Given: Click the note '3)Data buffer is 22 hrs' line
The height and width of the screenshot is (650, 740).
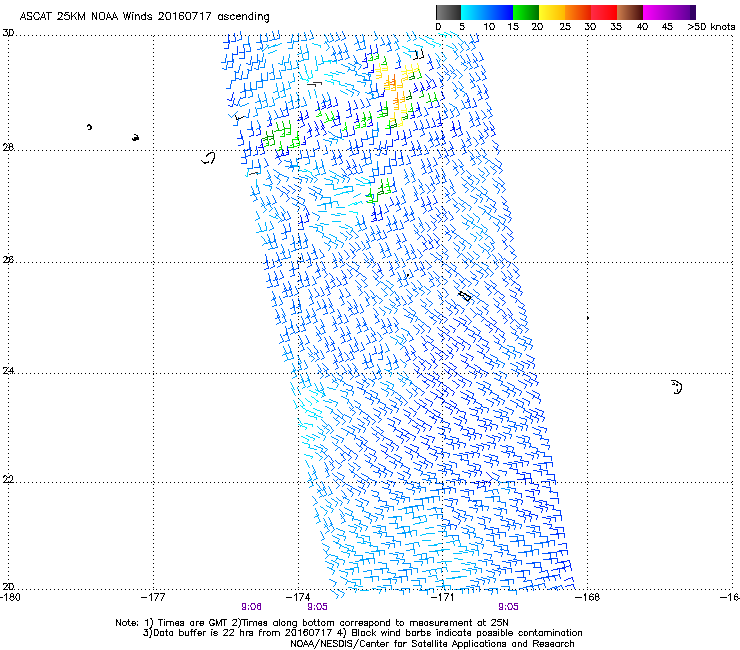Looking at the screenshot, I should (363, 633).
